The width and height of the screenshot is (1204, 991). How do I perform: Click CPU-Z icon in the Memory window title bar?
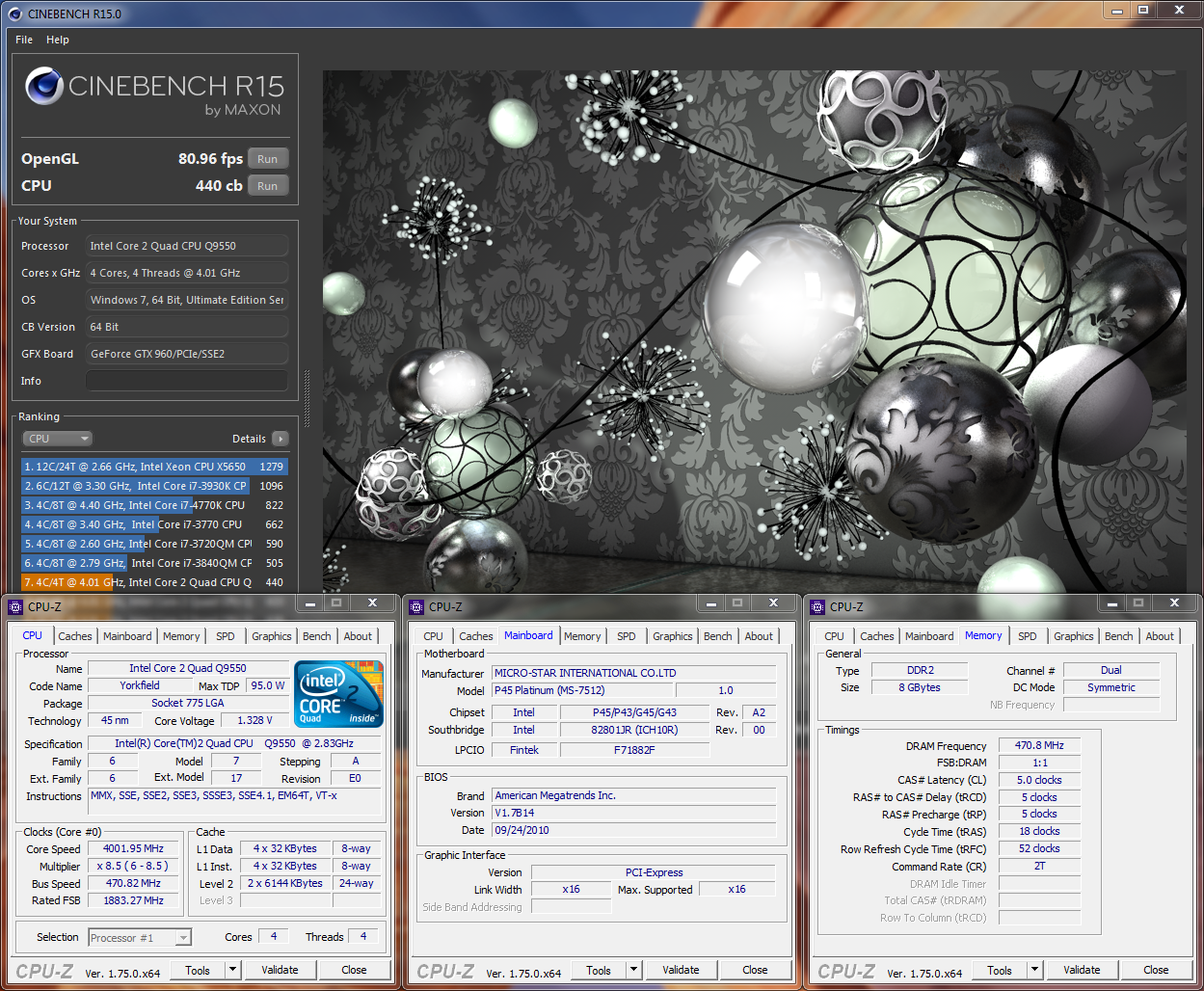pyautogui.click(x=816, y=606)
